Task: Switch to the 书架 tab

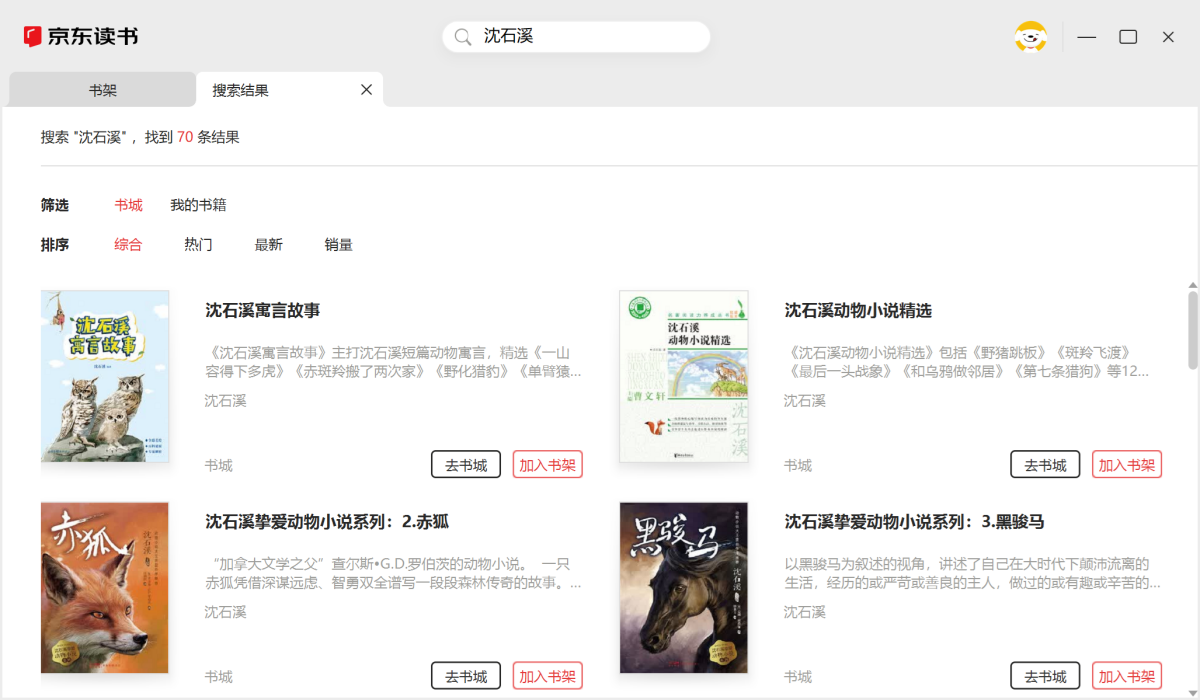Action: tap(103, 90)
